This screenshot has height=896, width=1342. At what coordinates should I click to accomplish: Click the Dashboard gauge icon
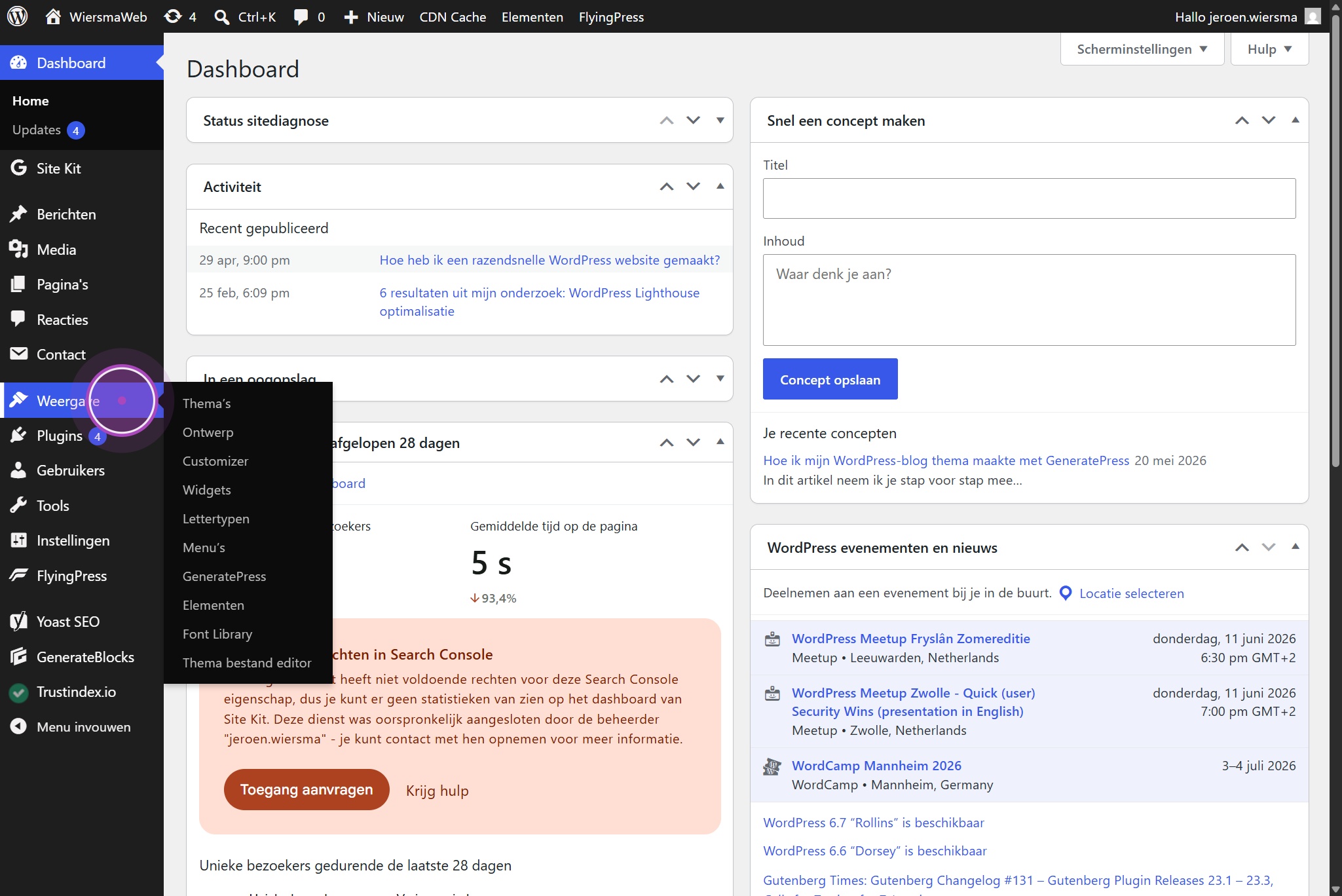point(18,63)
